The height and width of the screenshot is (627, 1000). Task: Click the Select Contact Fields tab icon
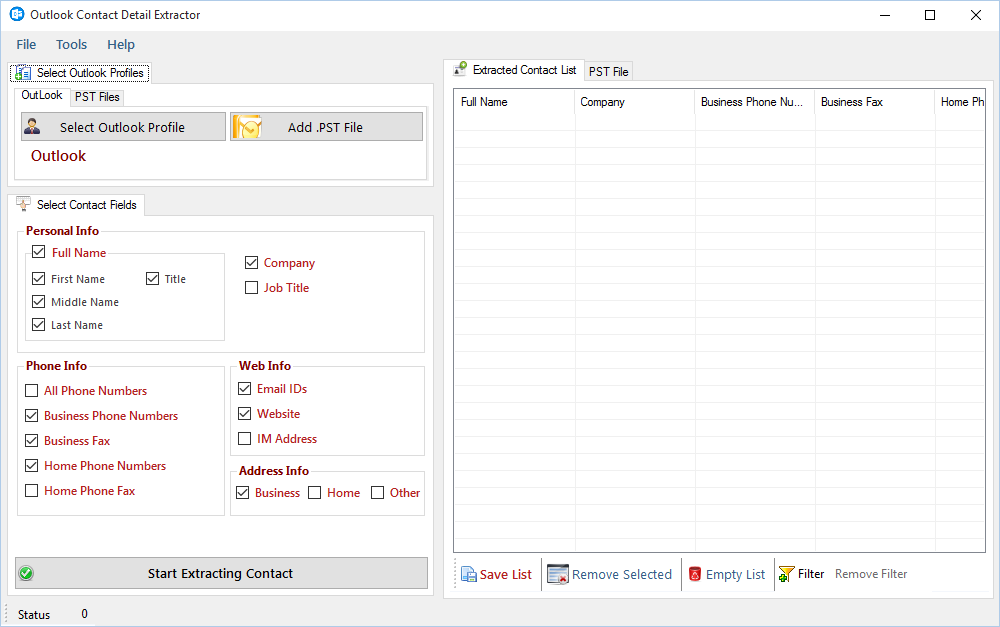(23, 204)
